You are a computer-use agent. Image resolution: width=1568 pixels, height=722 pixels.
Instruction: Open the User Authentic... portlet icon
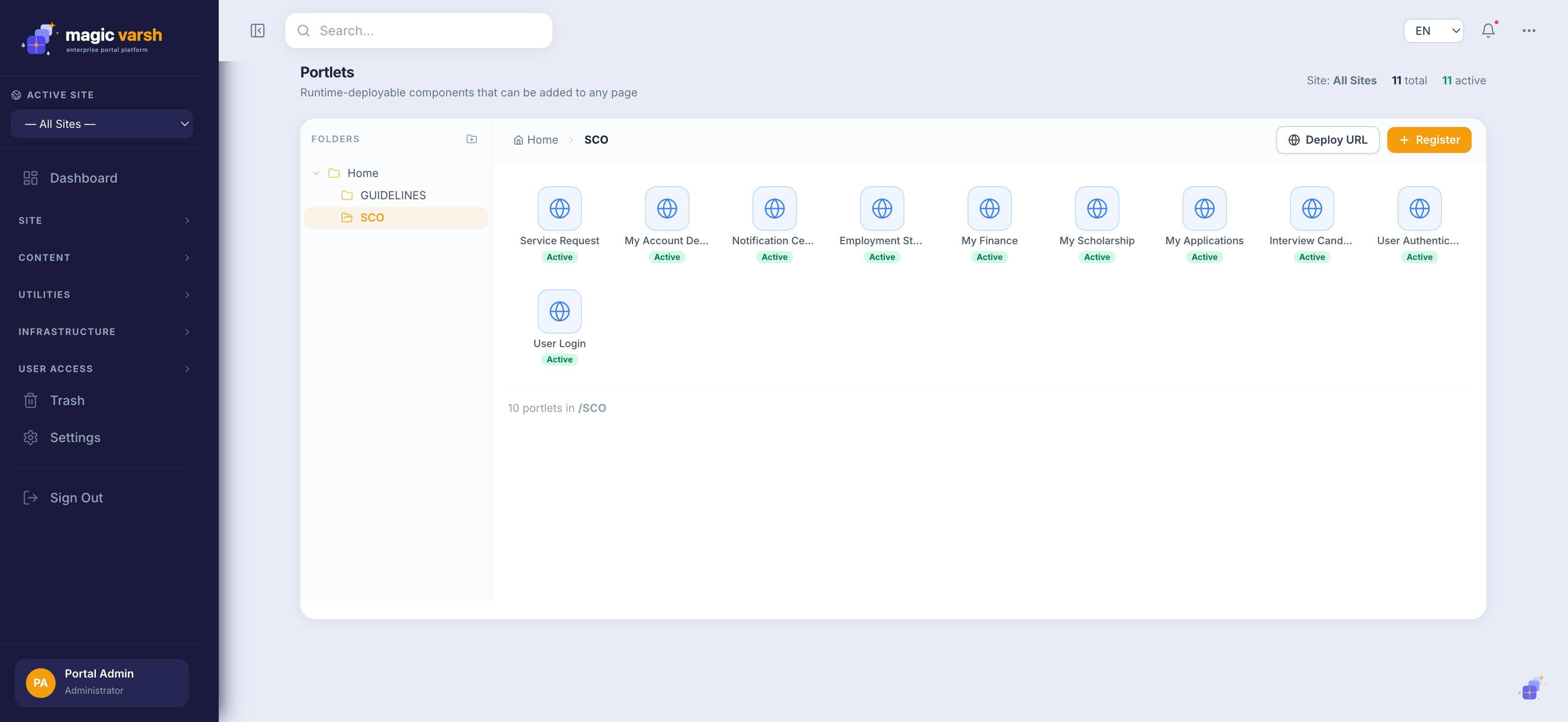tap(1419, 208)
